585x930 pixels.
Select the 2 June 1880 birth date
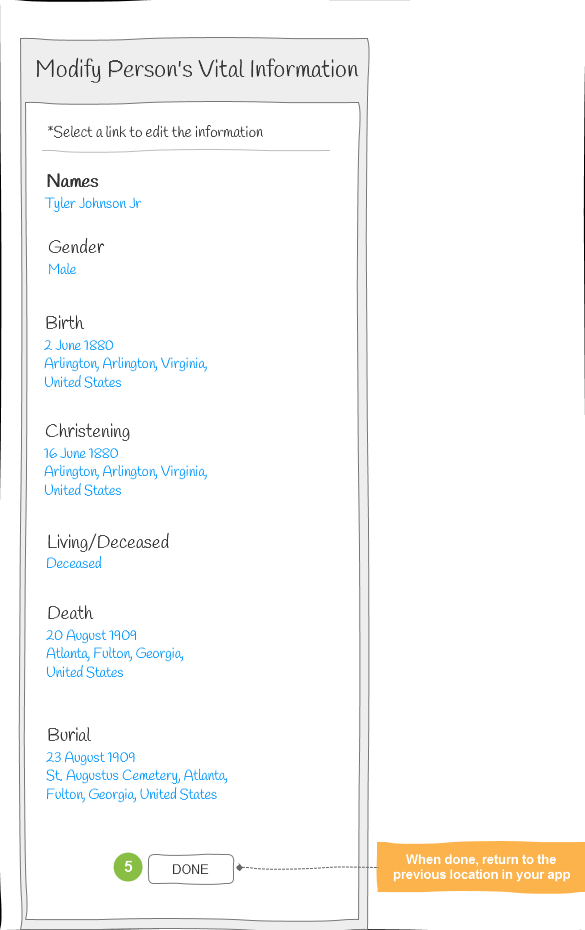(79, 345)
